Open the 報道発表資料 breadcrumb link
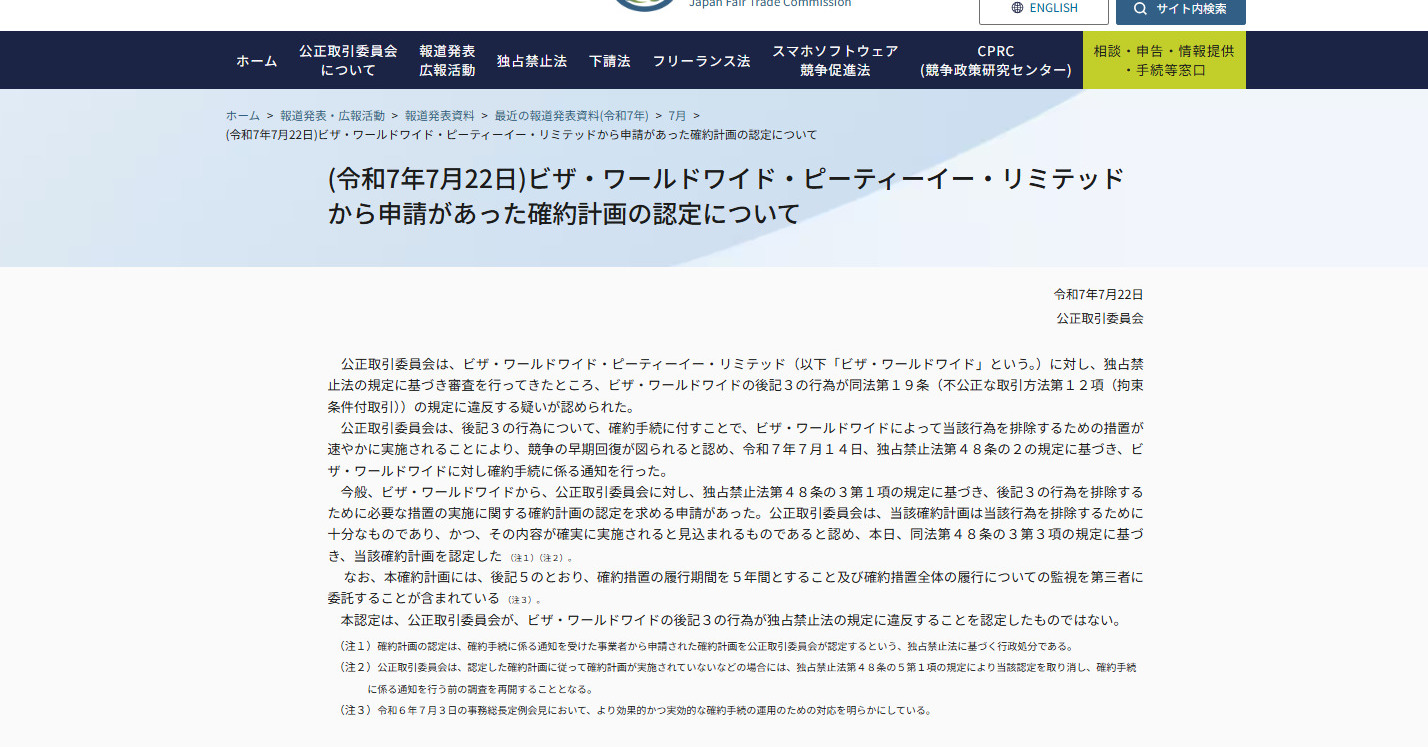 click(440, 116)
